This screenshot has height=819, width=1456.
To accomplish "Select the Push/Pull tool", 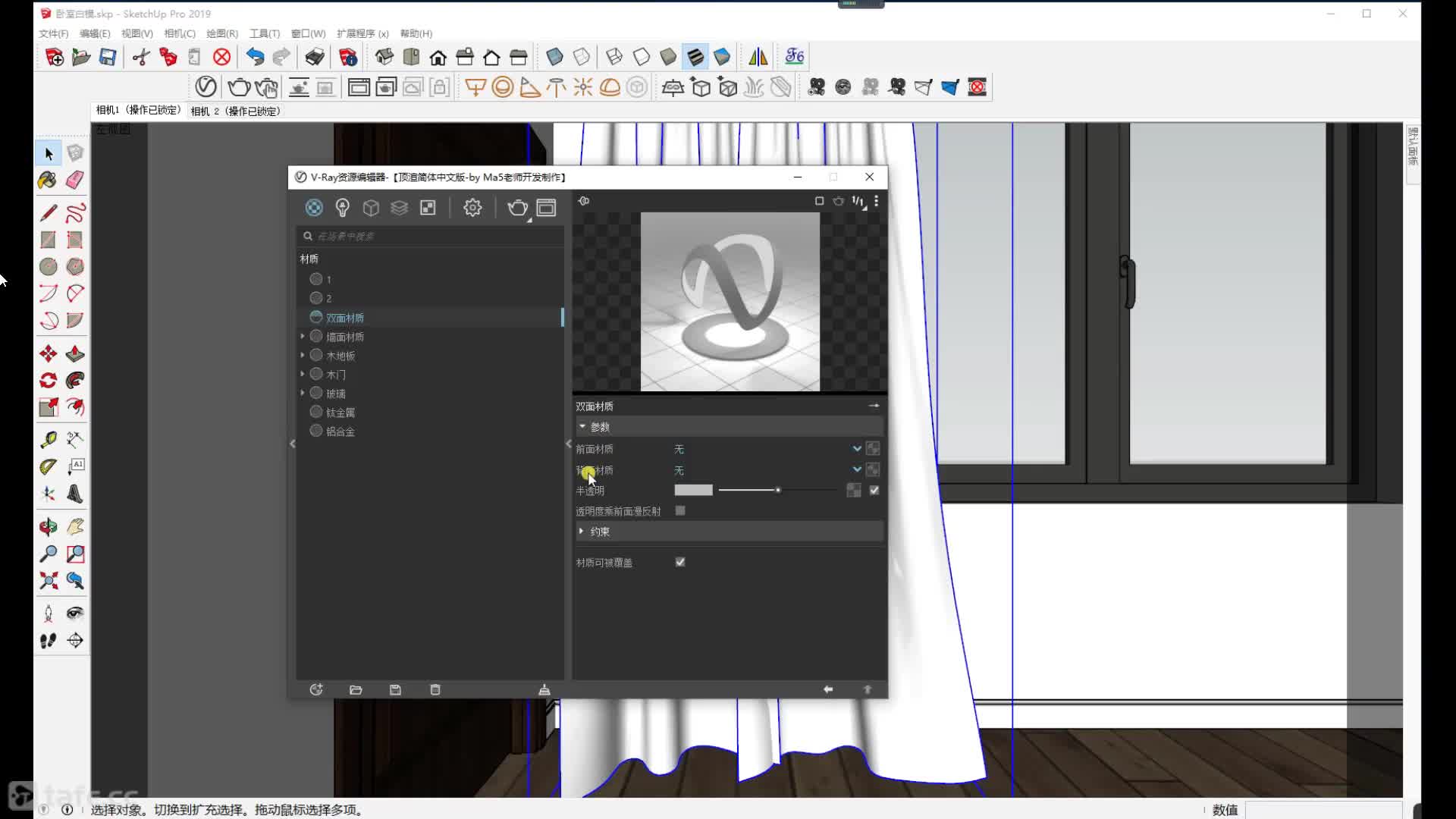I will coord(75,354).
